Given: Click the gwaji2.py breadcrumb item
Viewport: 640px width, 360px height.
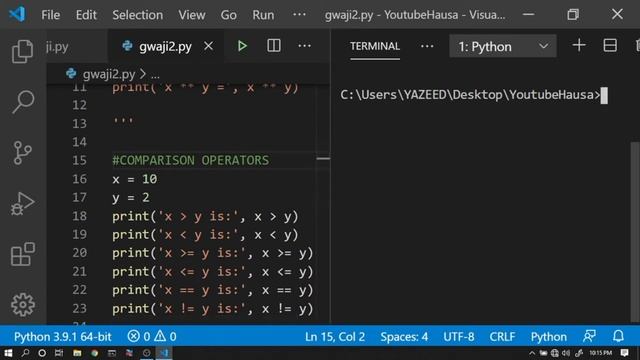Looking at the screenshot, I should (x=109, y=74).
